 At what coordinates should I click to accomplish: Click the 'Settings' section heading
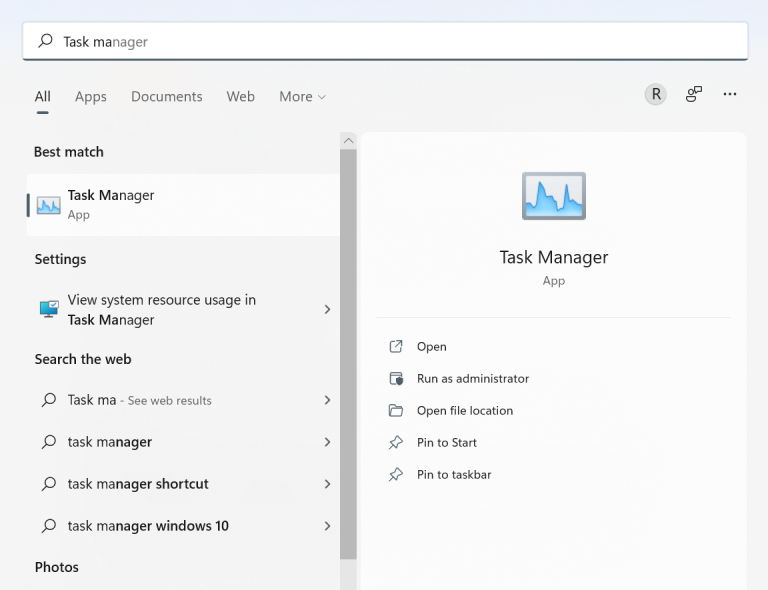[x=60, y=259]
